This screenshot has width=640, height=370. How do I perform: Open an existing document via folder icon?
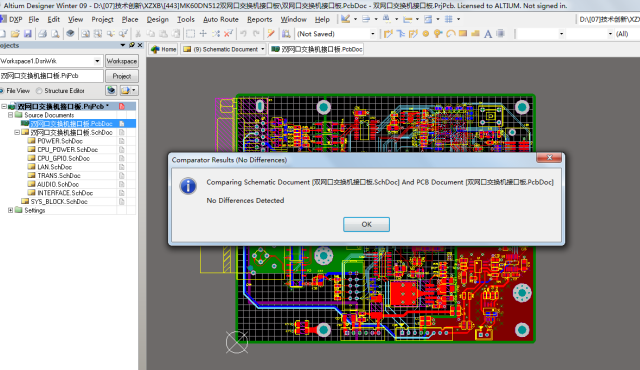(15, 34)
